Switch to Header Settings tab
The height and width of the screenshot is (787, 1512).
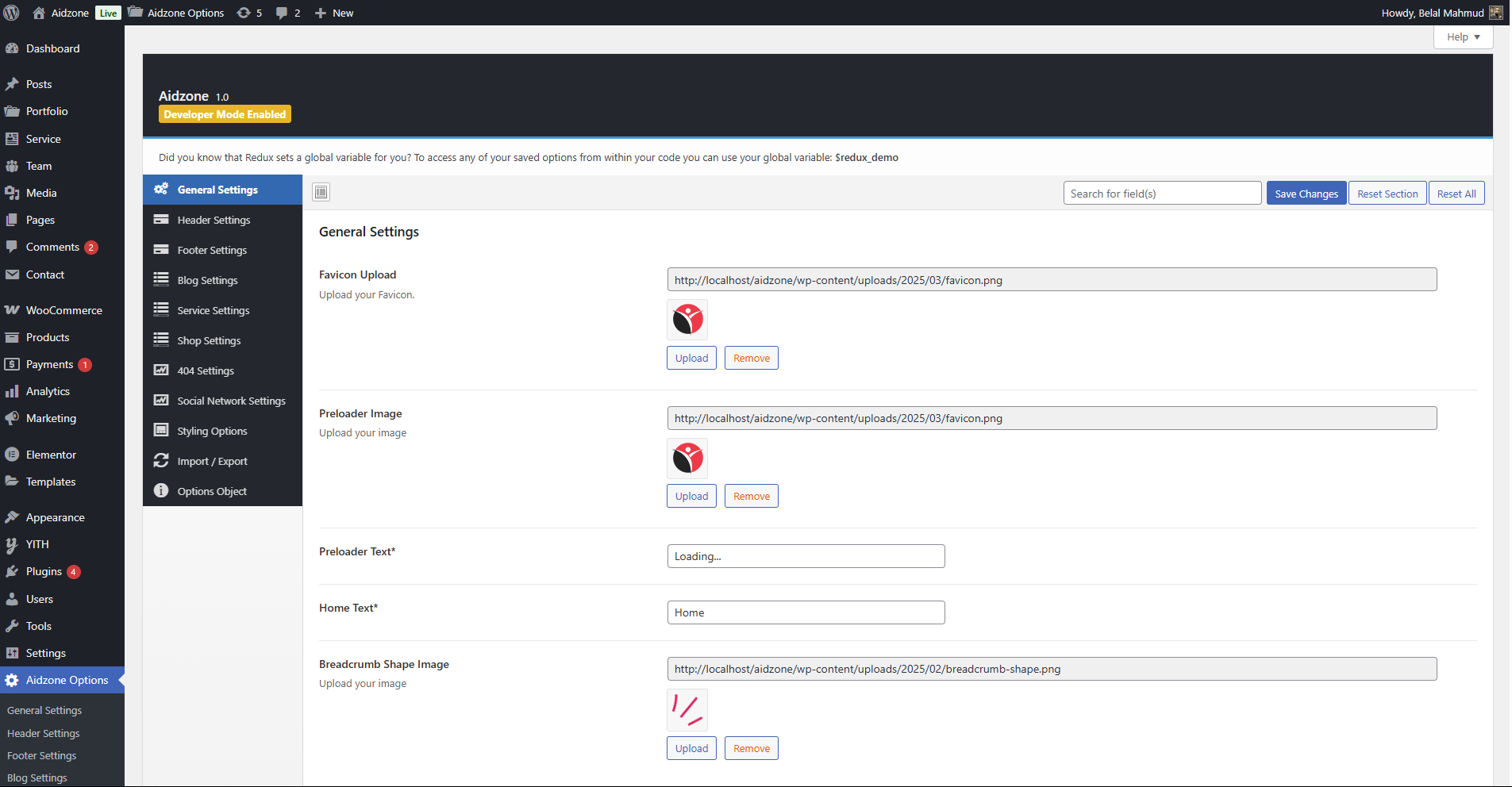(214, 220)
